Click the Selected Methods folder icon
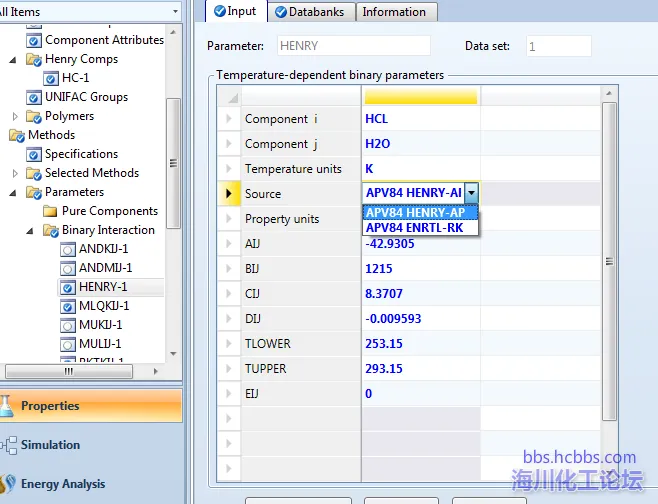This screenshot has width=658, height=504. [34, 173]
